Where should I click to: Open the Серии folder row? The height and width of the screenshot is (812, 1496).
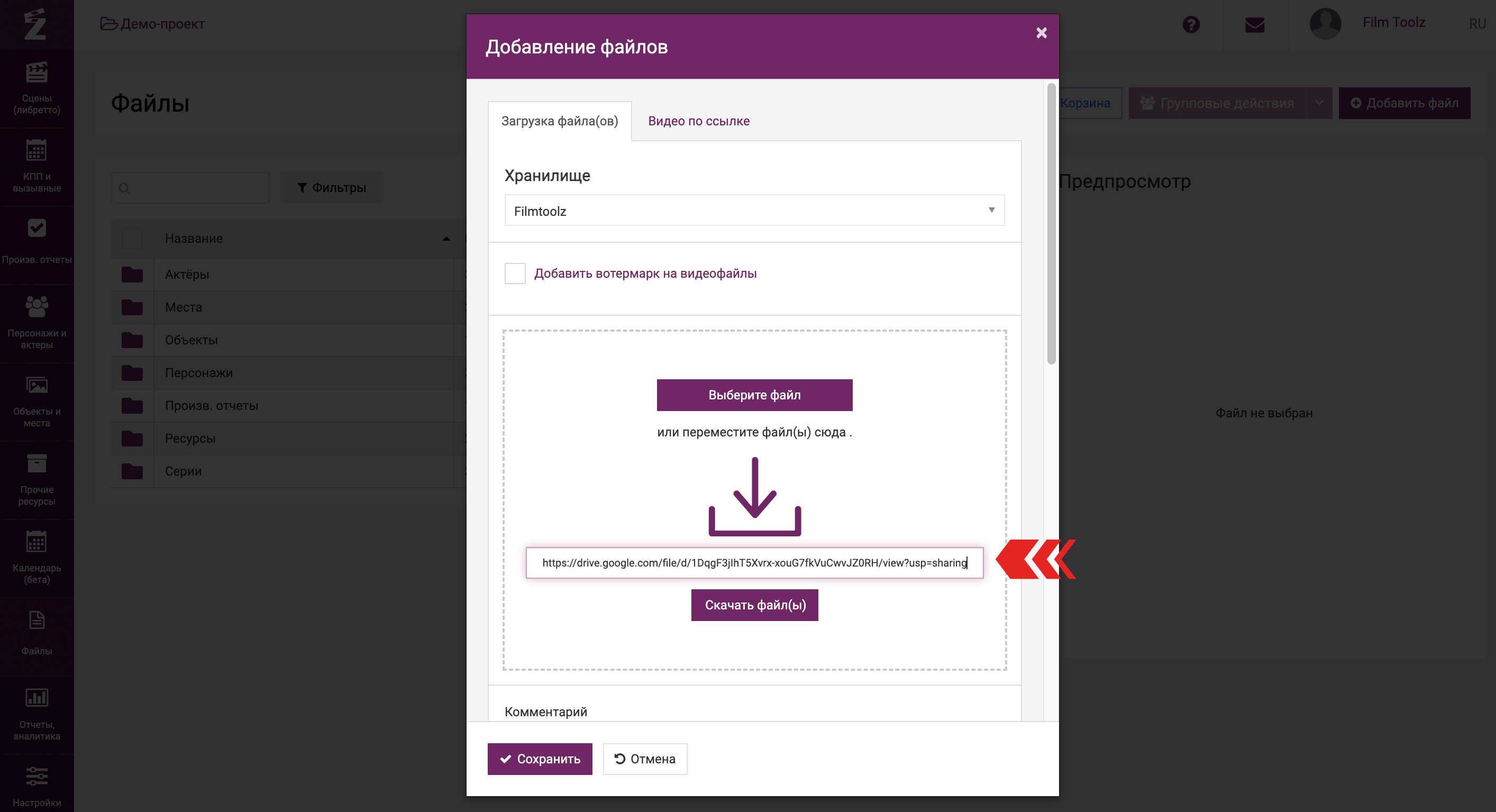[289, 471]
